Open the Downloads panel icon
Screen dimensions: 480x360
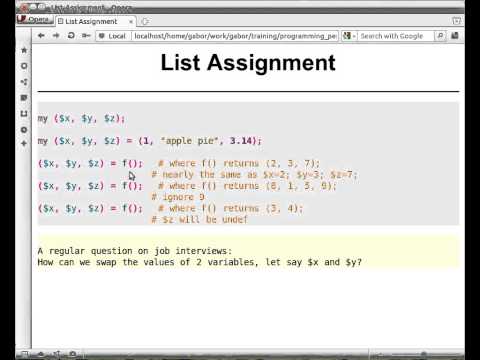(24, 114)
